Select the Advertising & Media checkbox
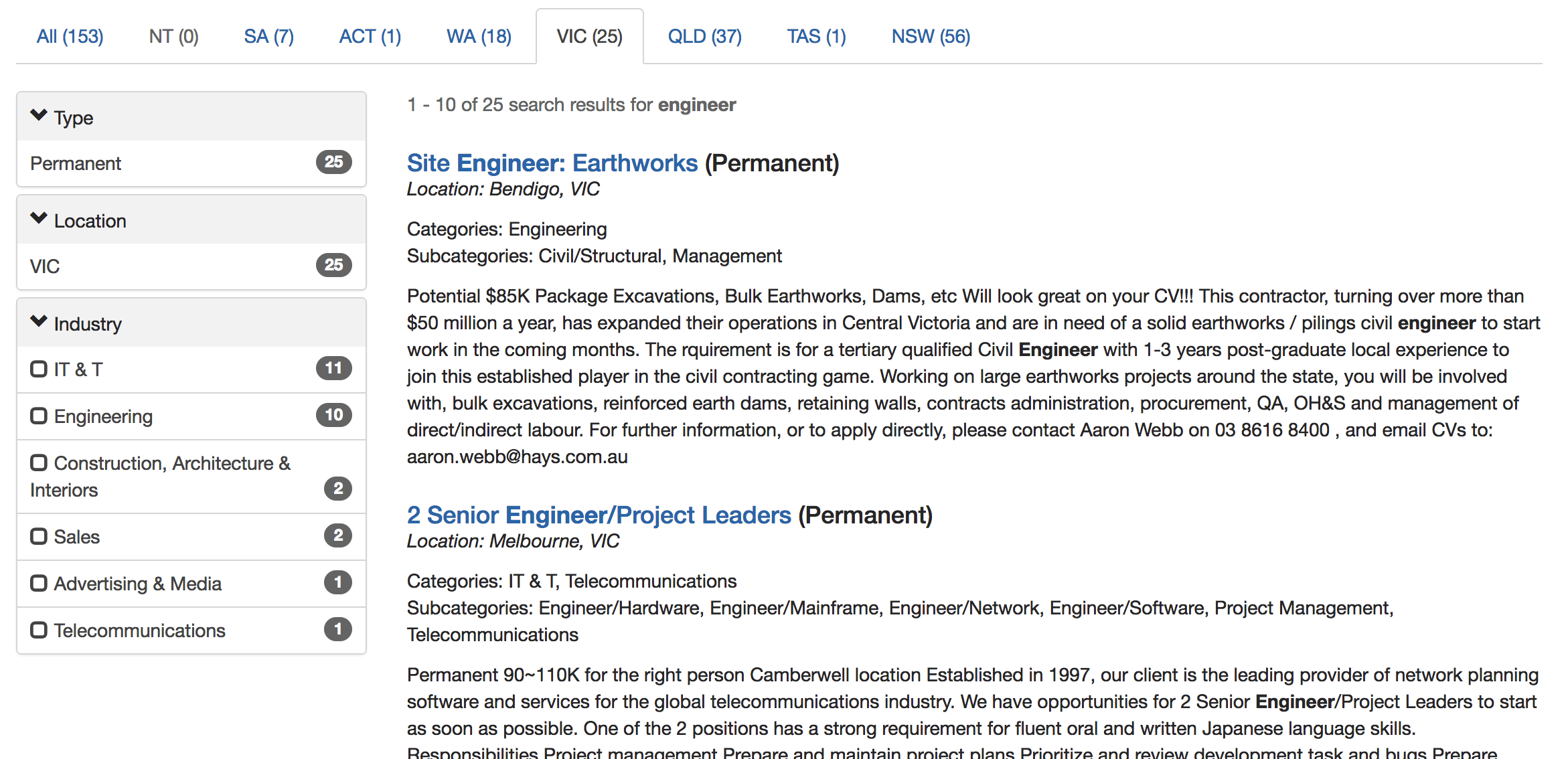Image resolution: width=1568 pixels, height=759 pixels. click(x=39, y=583)
